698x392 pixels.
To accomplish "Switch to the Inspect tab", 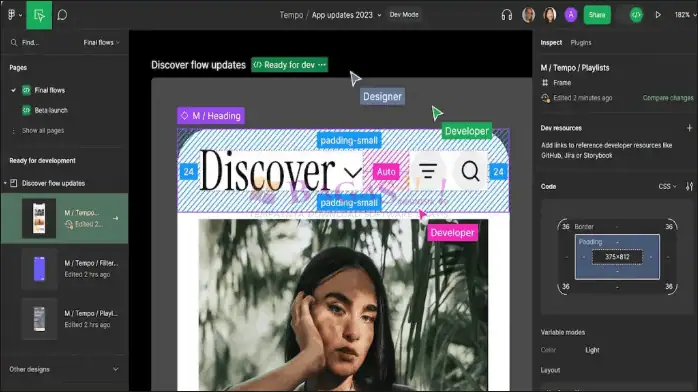I will click(551, 43).
